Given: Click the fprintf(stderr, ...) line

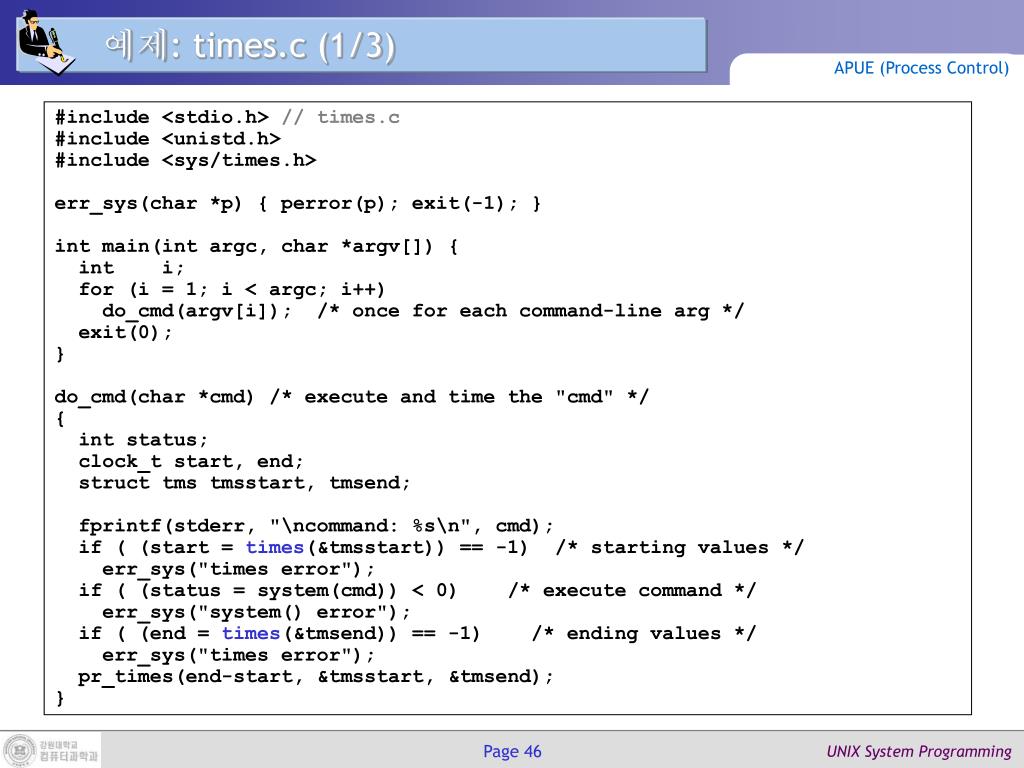Looking at the screenshot, I should tap(316, 526).
